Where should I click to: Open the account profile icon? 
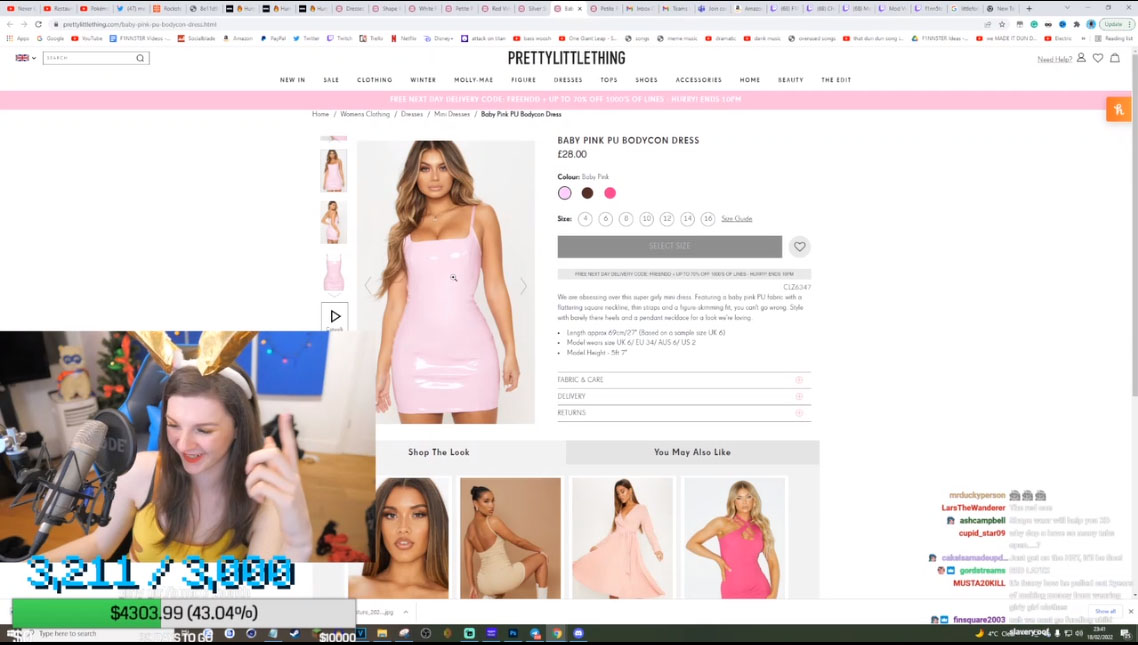tap(1081, 58)
